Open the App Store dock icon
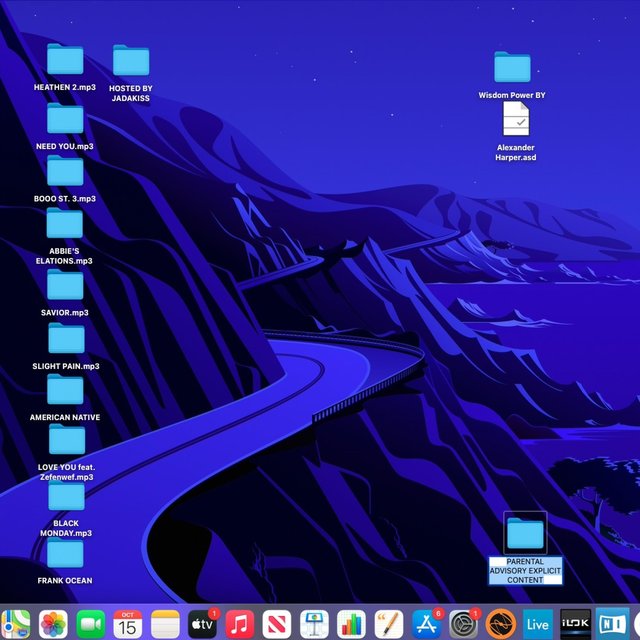This screenshot has height=640, width=640. tap(426, 624)
